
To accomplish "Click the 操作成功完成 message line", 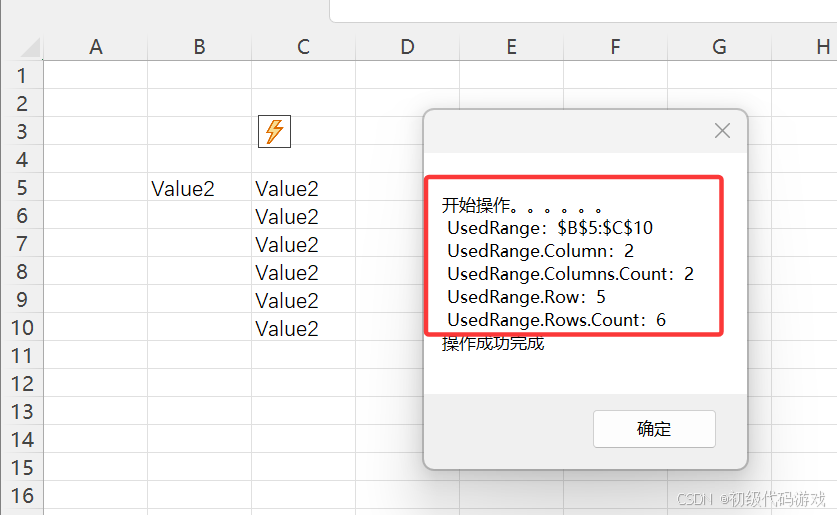I will click(x=493, y=343).
